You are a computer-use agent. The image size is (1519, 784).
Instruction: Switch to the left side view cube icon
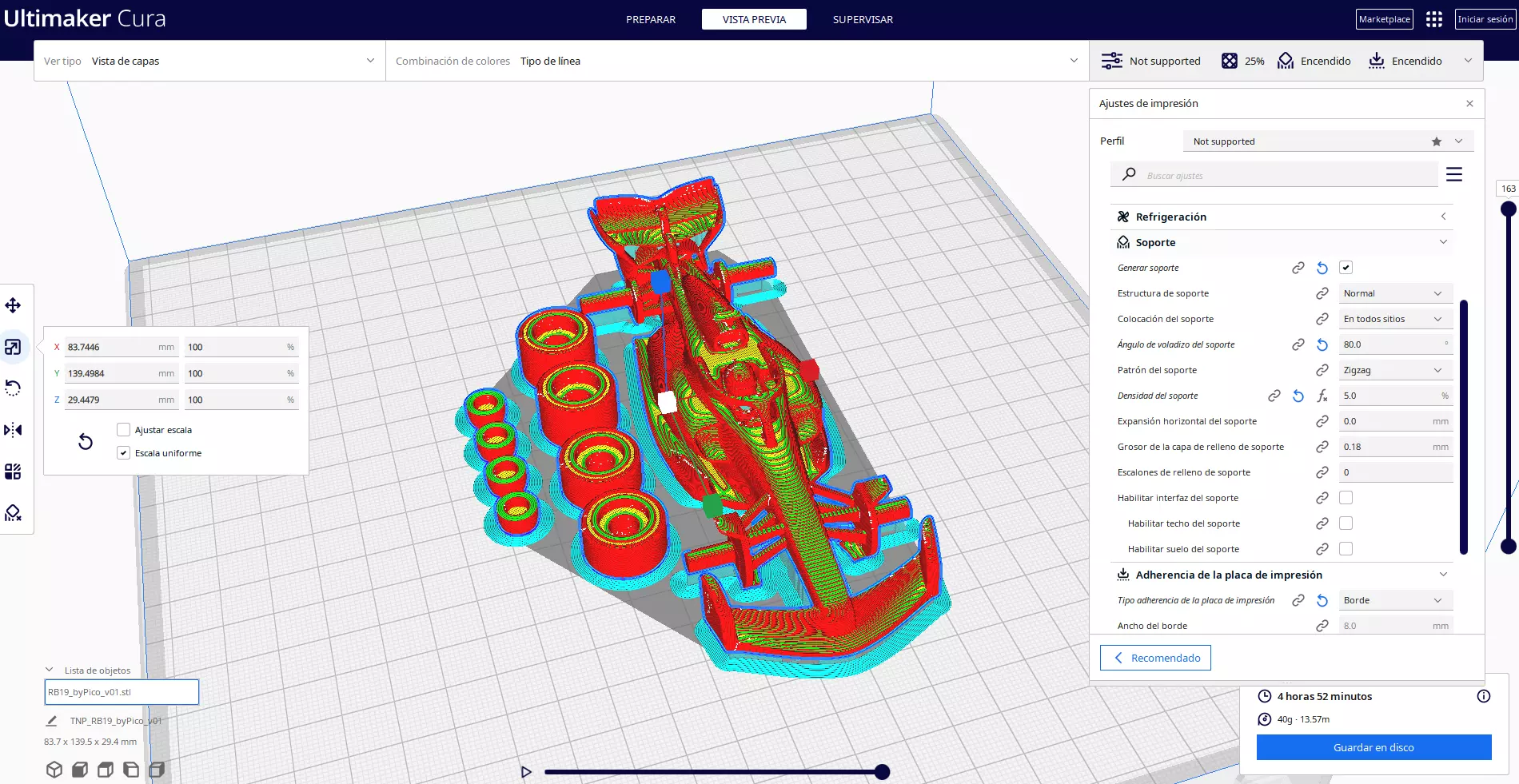(131, 770)
